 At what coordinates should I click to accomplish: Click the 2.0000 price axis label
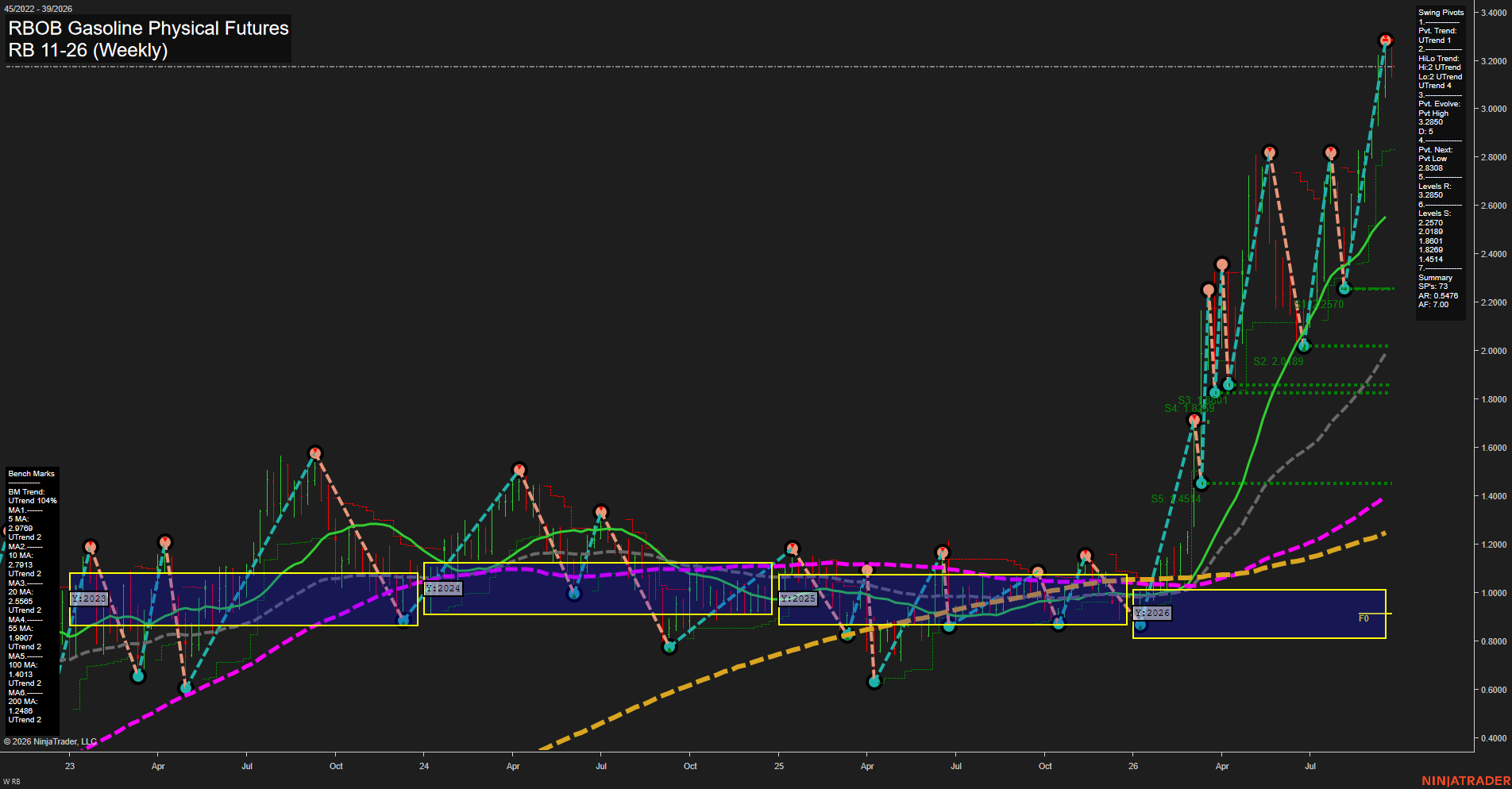point(1494,351)
